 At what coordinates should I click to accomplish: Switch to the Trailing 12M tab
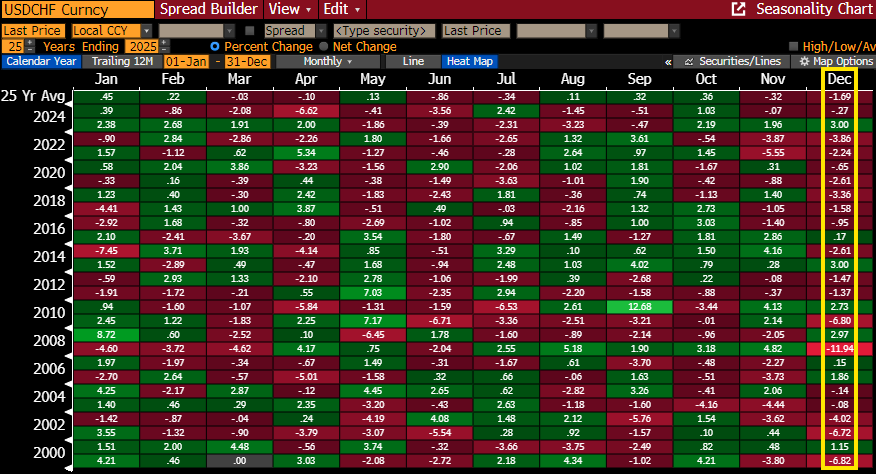(120, 61)
